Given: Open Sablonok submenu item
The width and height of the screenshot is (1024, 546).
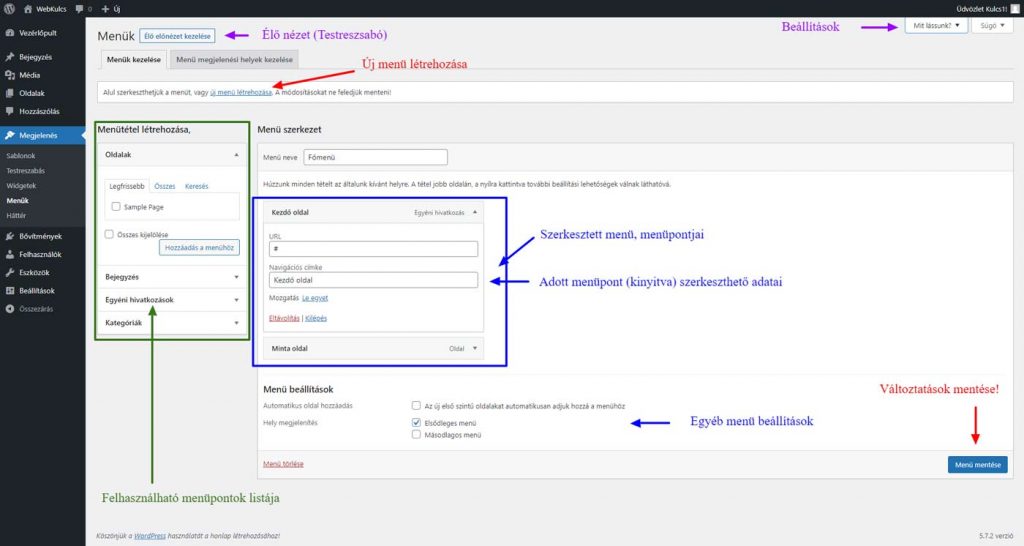Looking at the screenshot, I should tap(21, 155).
